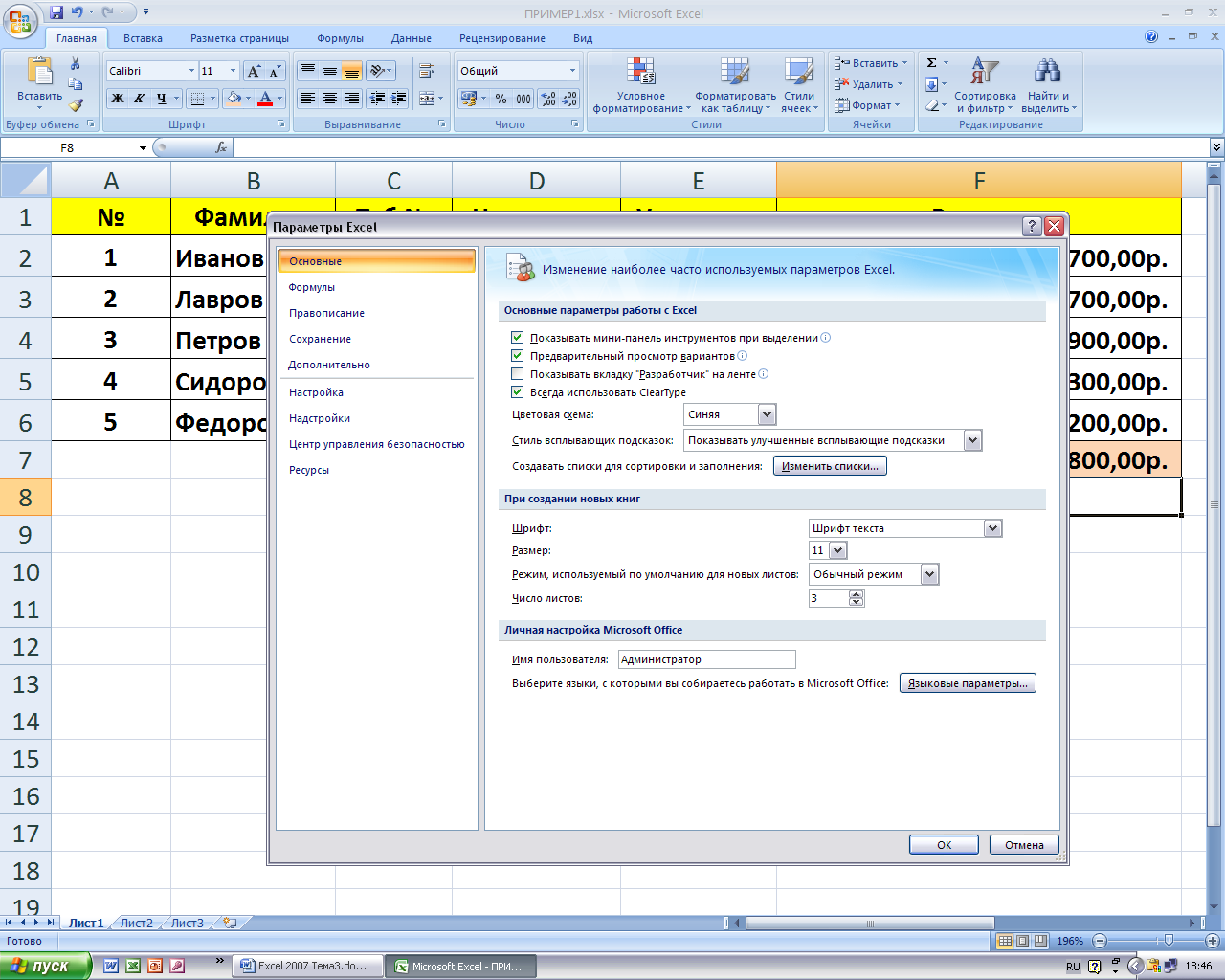Toggle Предварительный просмотр вариантов checkbox
The width and height of the screenshot is (1225, 980).
click(x=518, y=355)
